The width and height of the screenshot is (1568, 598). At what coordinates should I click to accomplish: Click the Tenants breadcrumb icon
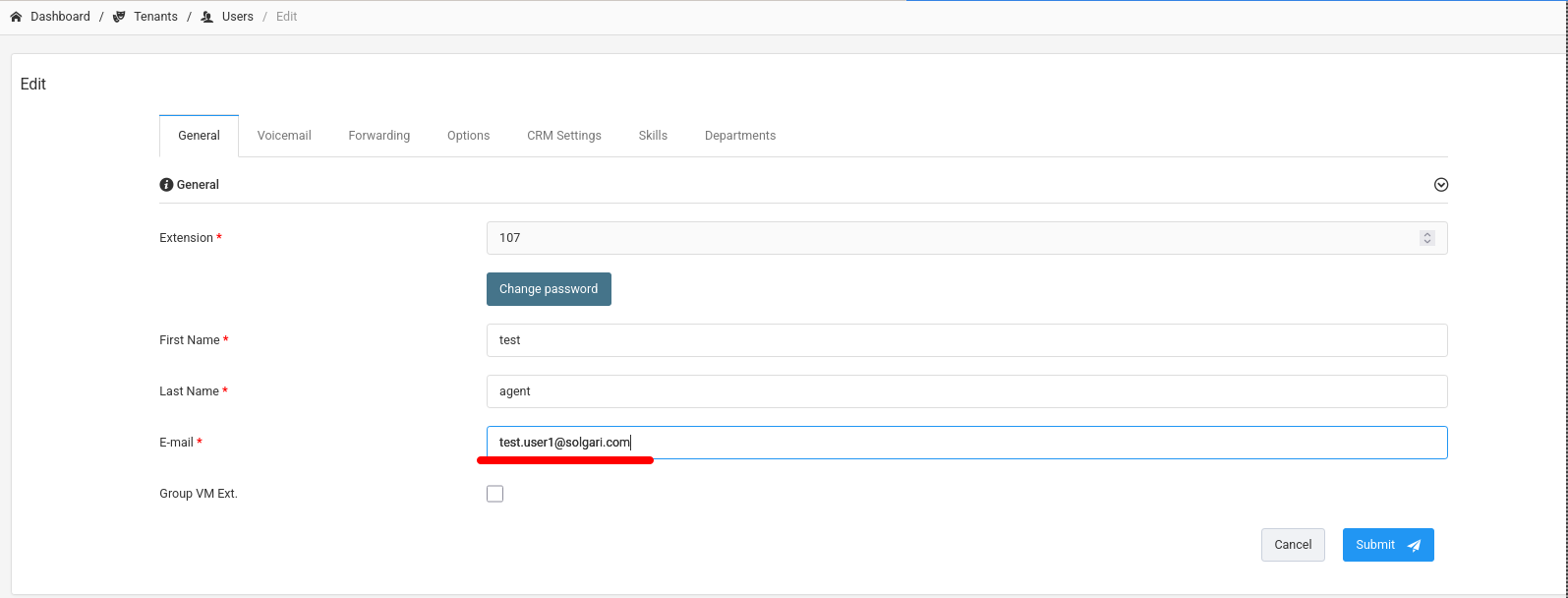(x=119, y=17)
